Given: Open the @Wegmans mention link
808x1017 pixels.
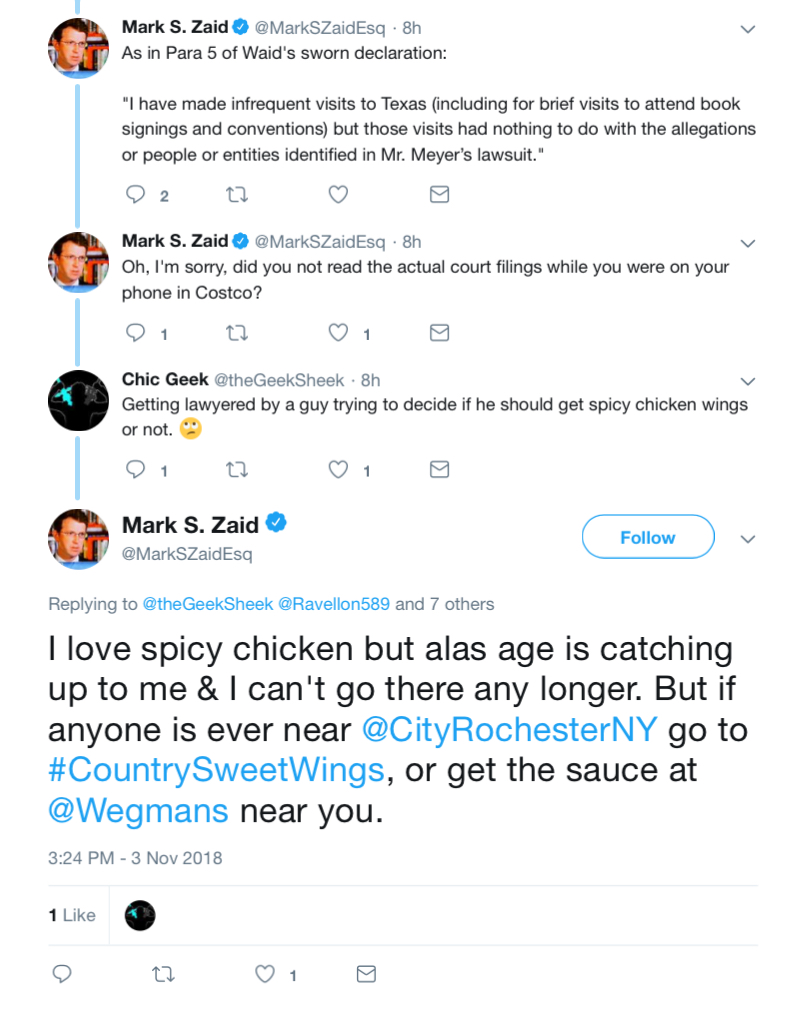Looking at the screenshot, I should [x=138, y=811].
